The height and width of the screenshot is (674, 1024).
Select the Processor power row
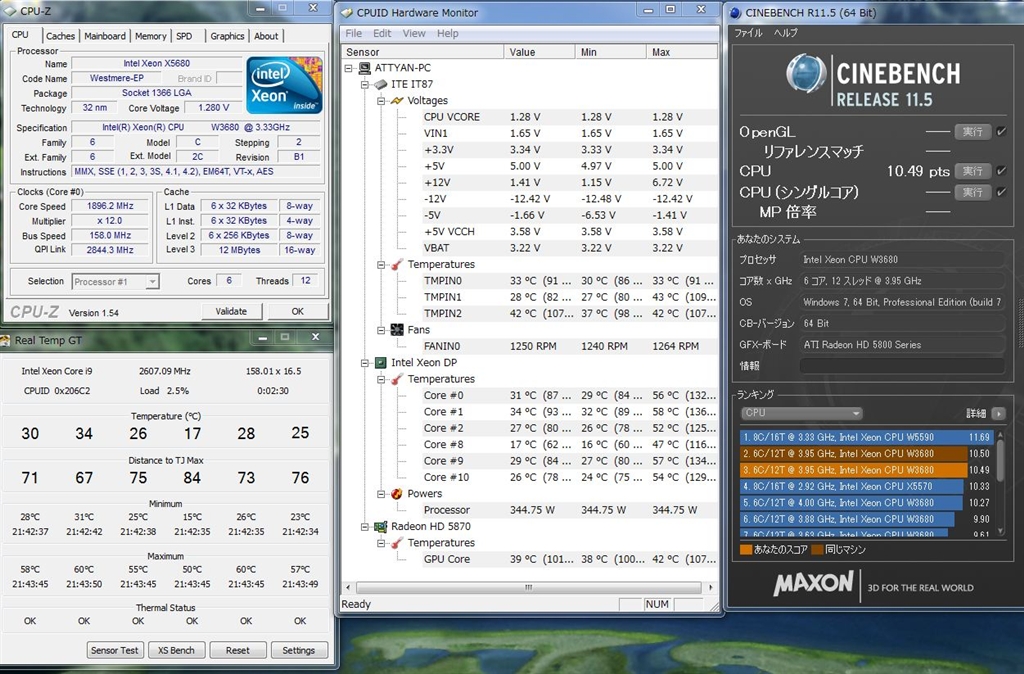pos(569,510)
